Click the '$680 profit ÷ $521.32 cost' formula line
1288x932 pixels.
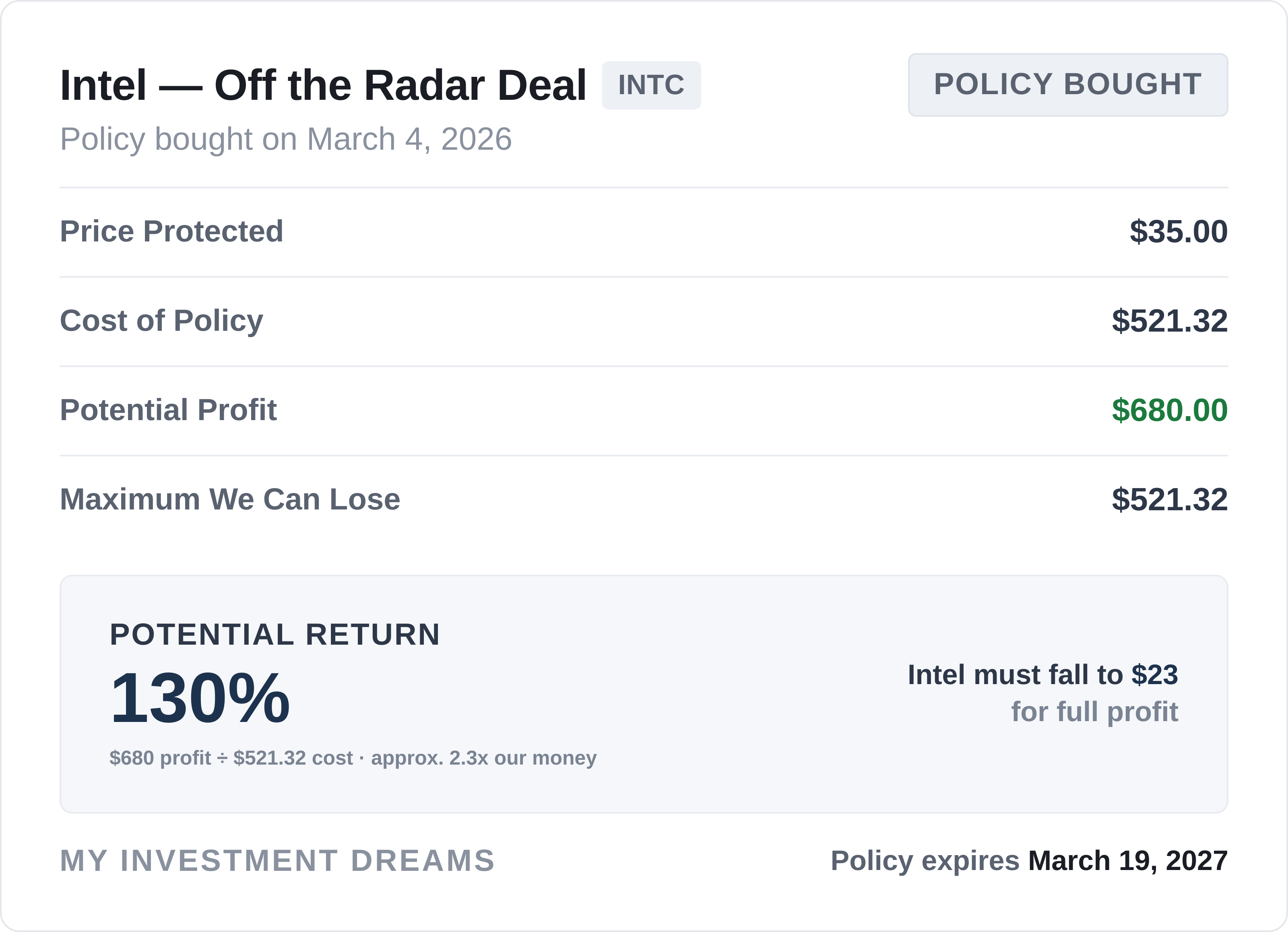[x=353, y=758]
